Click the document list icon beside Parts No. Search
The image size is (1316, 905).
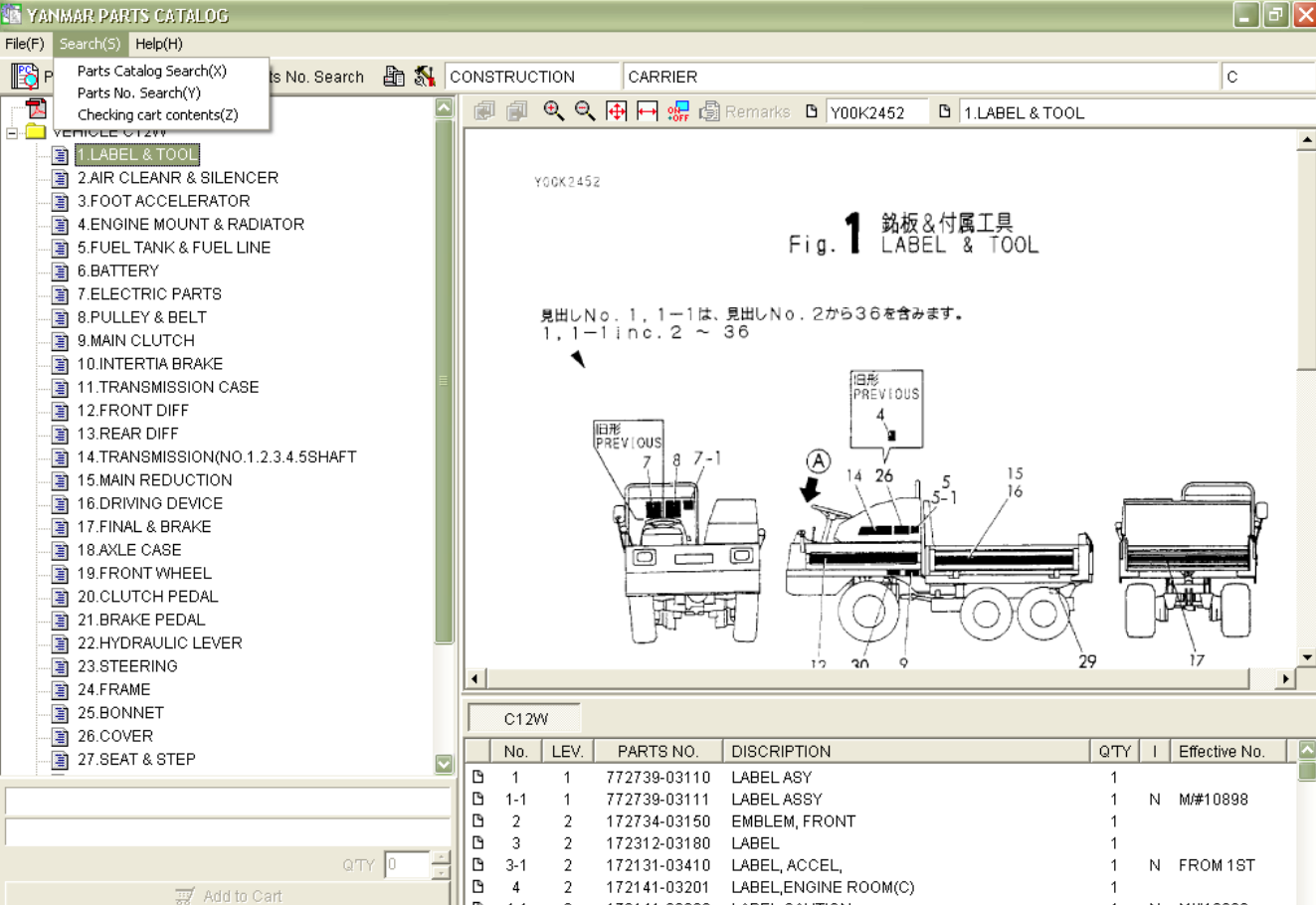point(394,76)
